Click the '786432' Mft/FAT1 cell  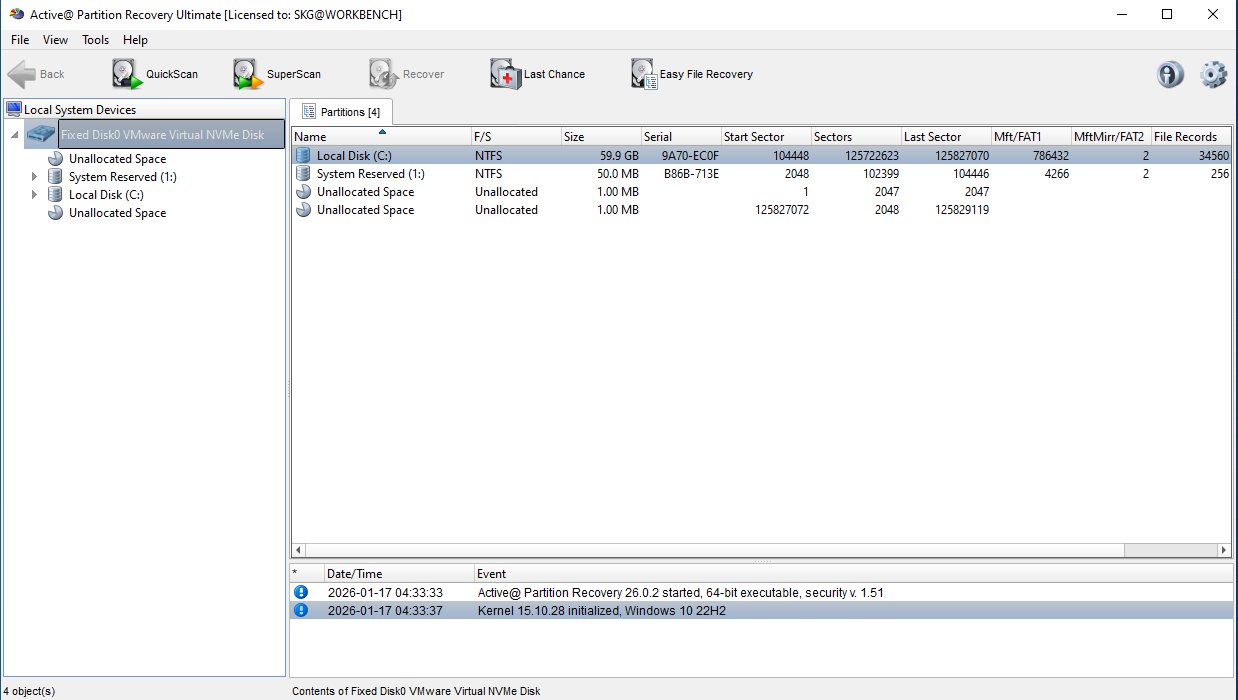1050,156
